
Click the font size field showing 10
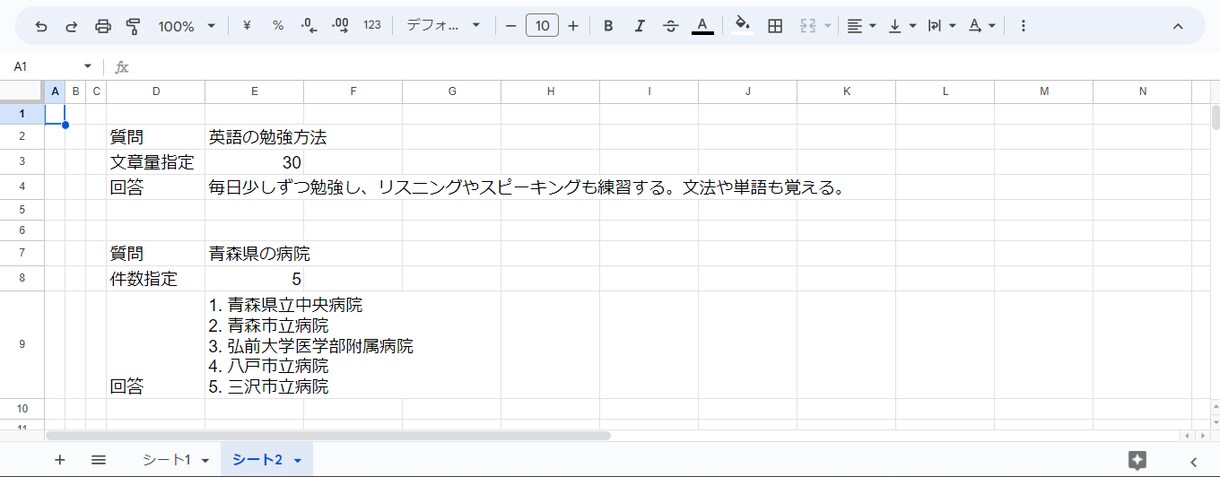tap(542, 26)
